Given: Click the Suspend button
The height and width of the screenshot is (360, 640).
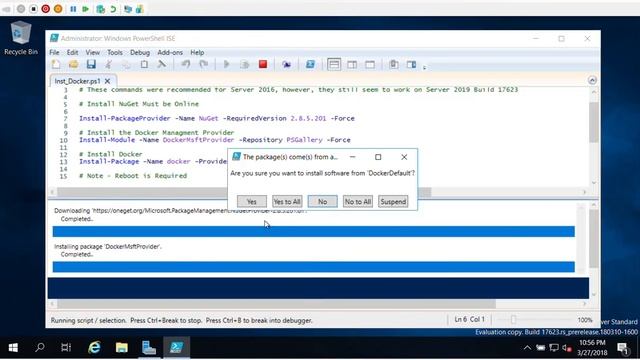Looking at the screenshot, I should point(393,201).
